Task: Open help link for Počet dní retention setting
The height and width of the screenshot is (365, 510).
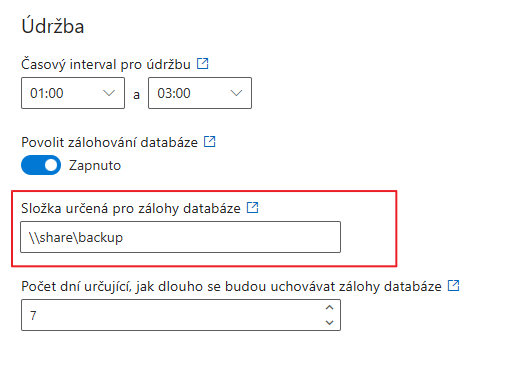Action: tap(453, 285)
